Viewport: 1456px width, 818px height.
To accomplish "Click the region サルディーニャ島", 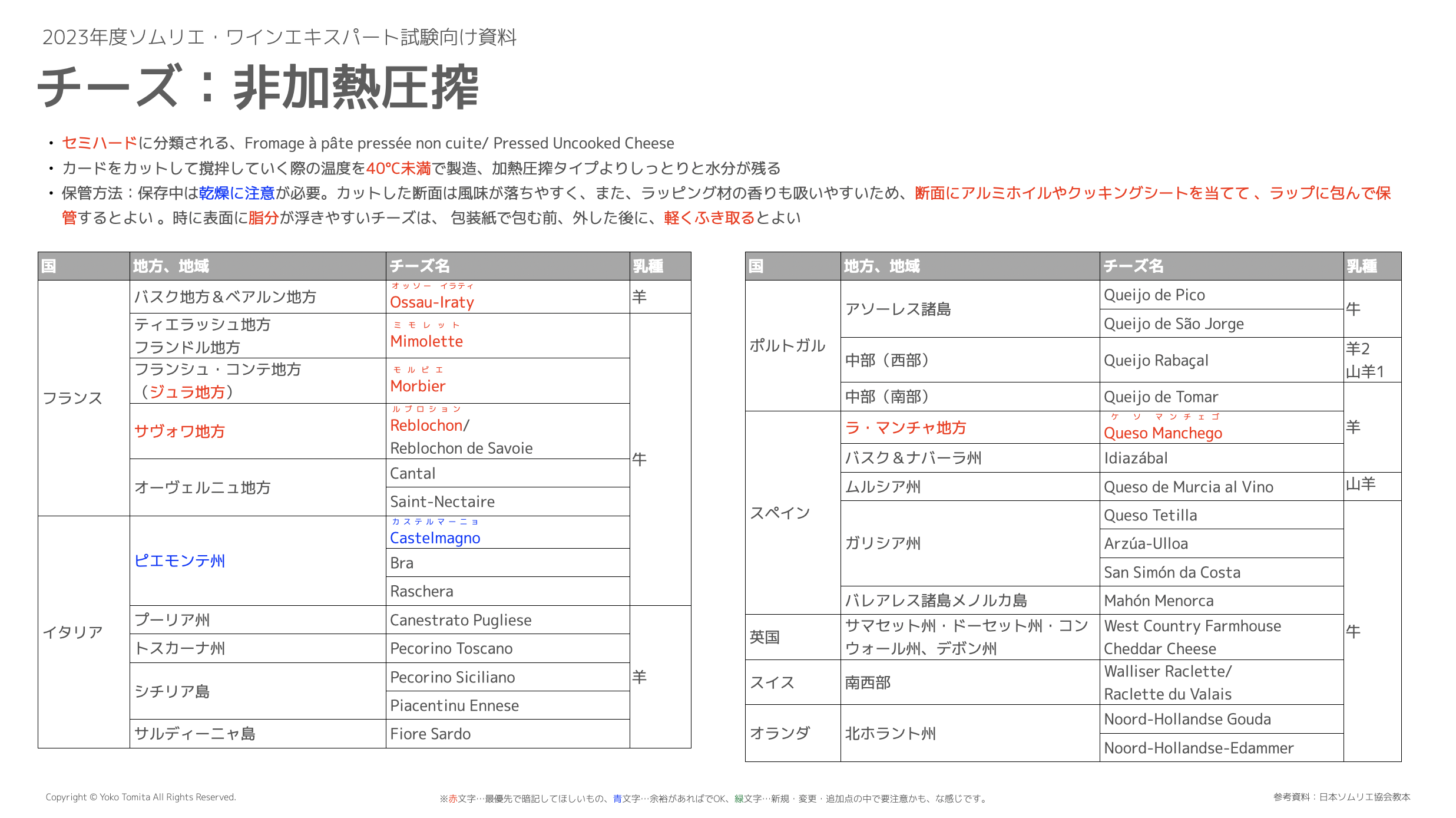I will pyautogui.click(x=195, y=734).
